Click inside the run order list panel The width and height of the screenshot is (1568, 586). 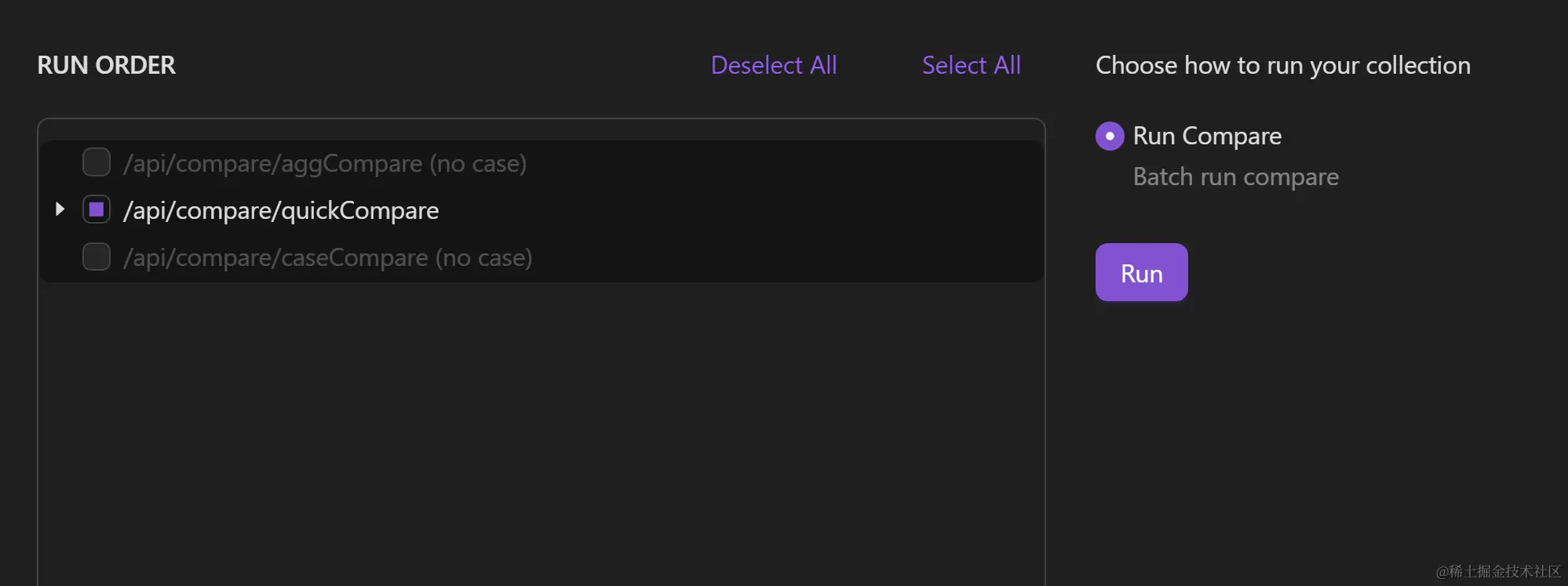[x=542, y=392]
